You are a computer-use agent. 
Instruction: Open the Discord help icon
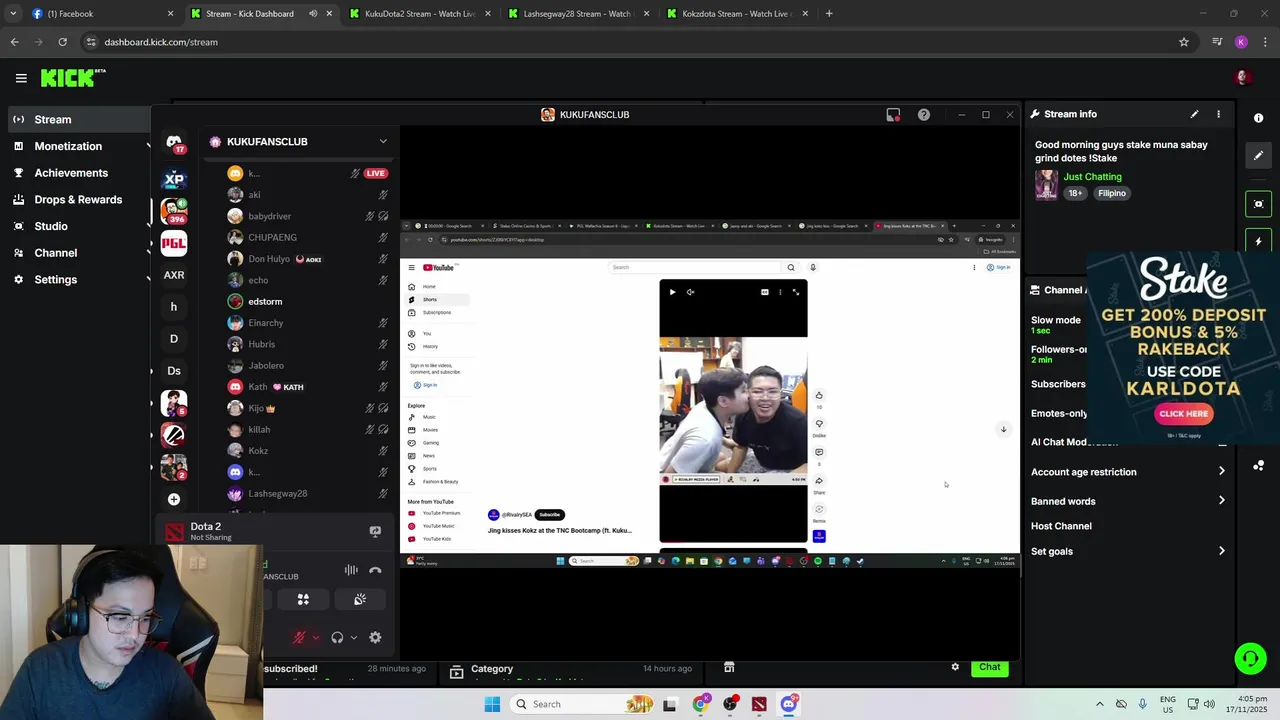click(924, 115)
